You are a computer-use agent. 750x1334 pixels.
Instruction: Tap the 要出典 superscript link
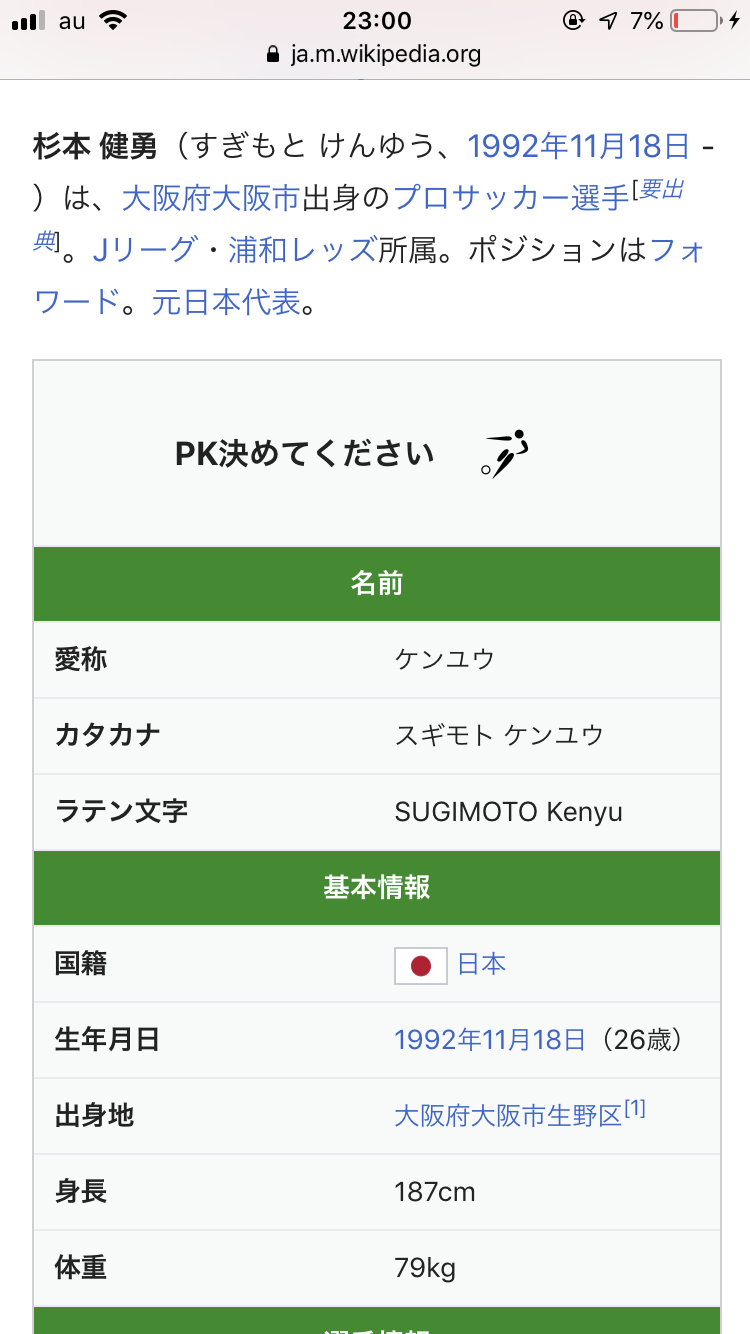pos(660,190)
